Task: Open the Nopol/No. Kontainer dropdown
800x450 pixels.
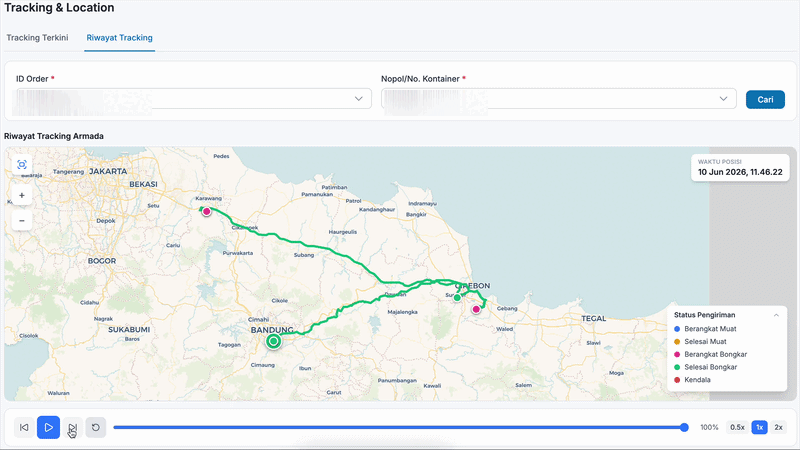Action: click(x=559, y=98)
